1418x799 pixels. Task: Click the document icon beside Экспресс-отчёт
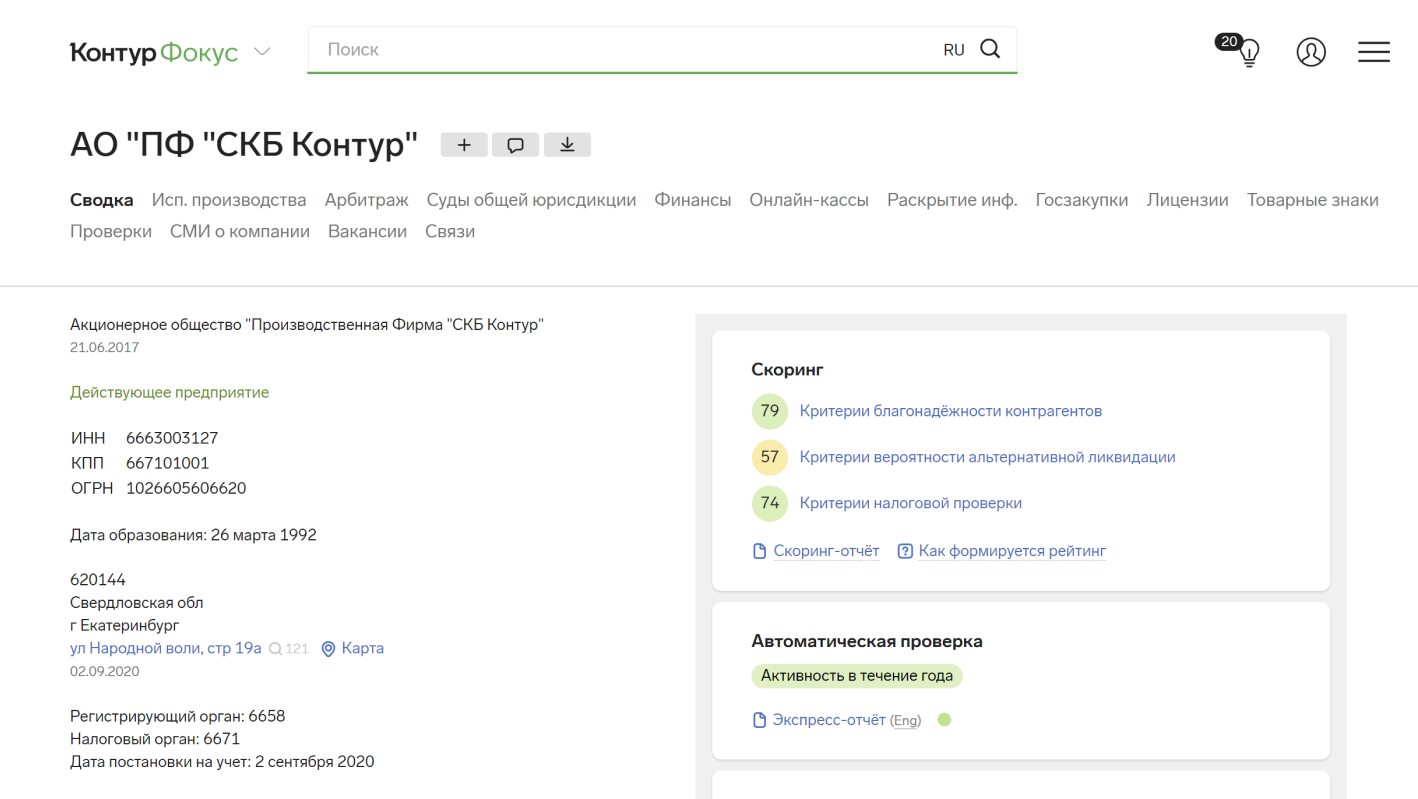[x=759, y=720]
